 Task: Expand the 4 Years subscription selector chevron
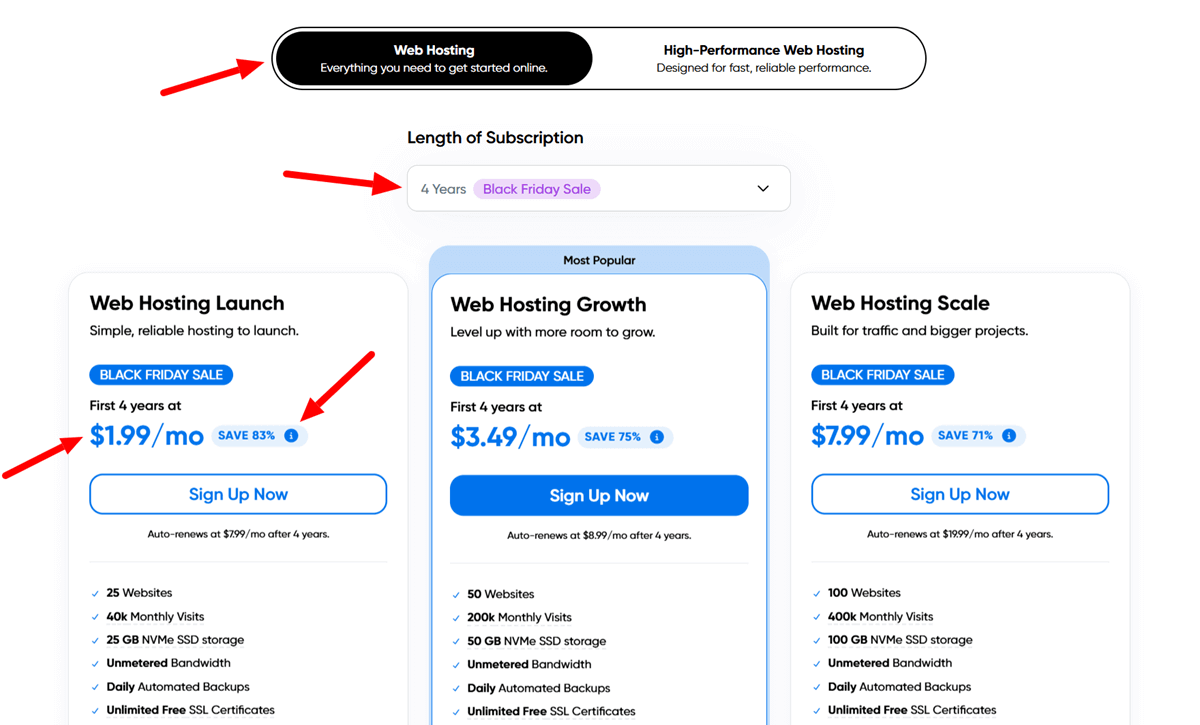(x=762, y=188)
